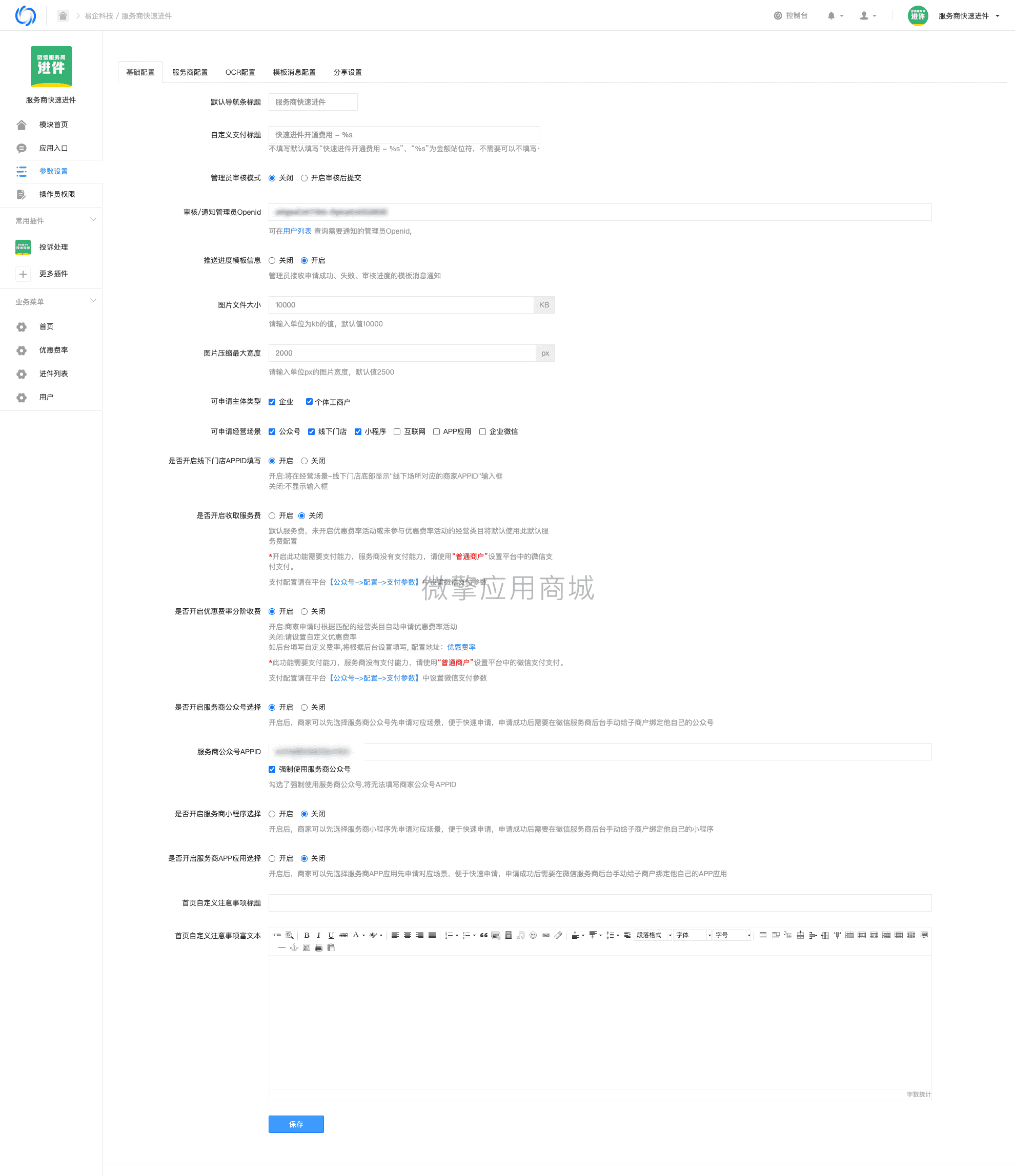The width and height of the screenshot is (1015, 1176).
Task: Open editor preview magnifier icon
Action: 290,935
